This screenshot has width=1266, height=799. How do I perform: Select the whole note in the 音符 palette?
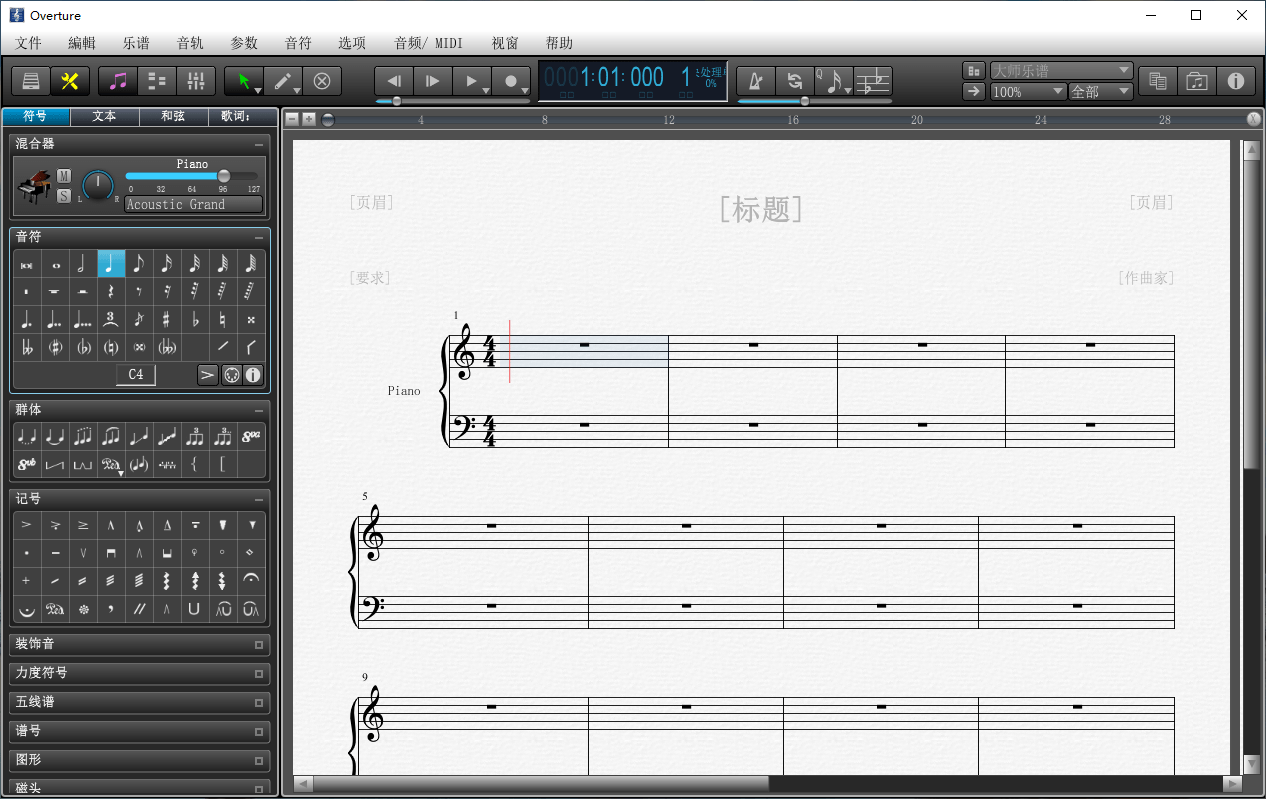[54, 264]
